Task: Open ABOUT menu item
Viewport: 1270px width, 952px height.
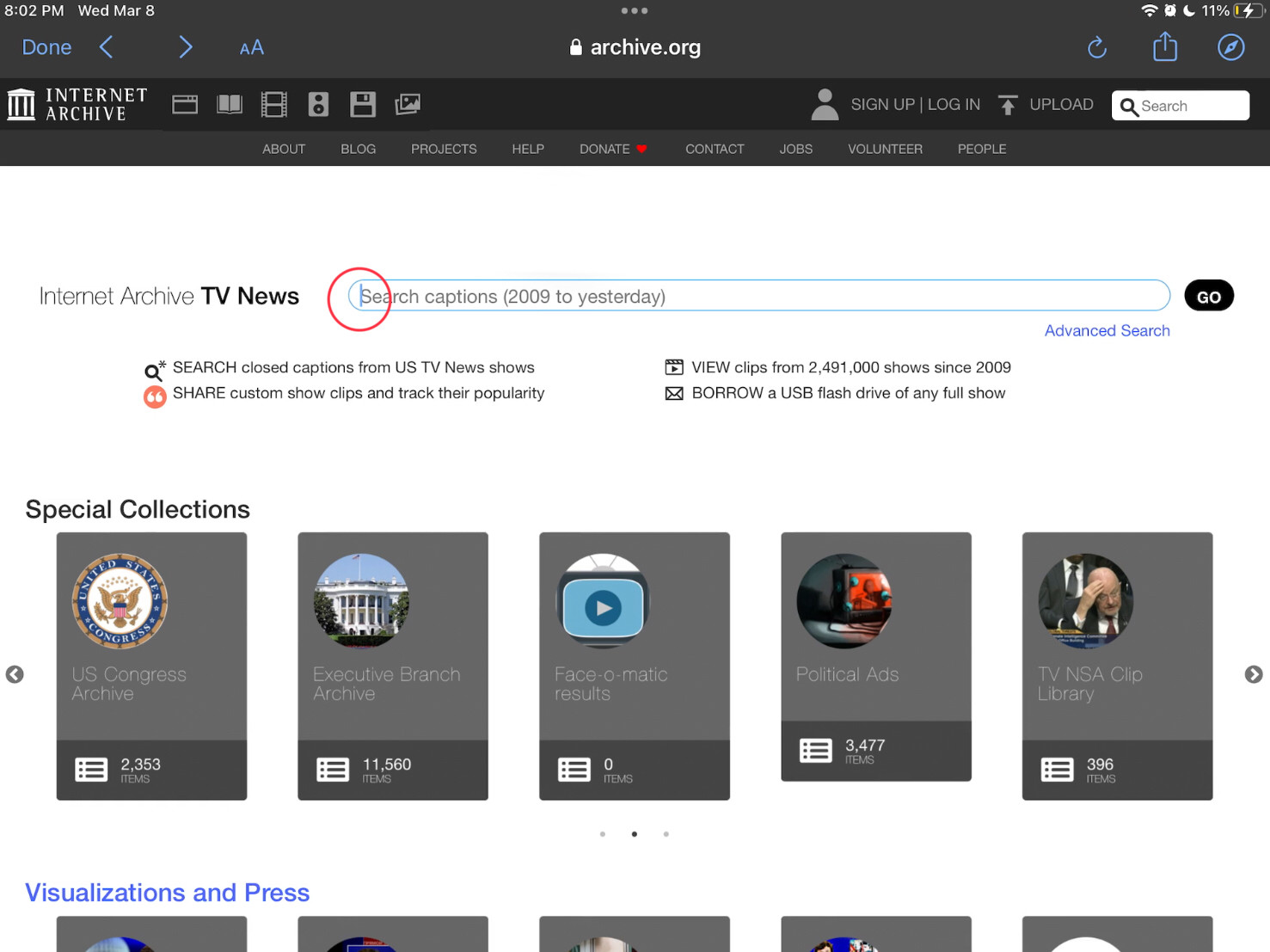Action: tap(284, 149)
